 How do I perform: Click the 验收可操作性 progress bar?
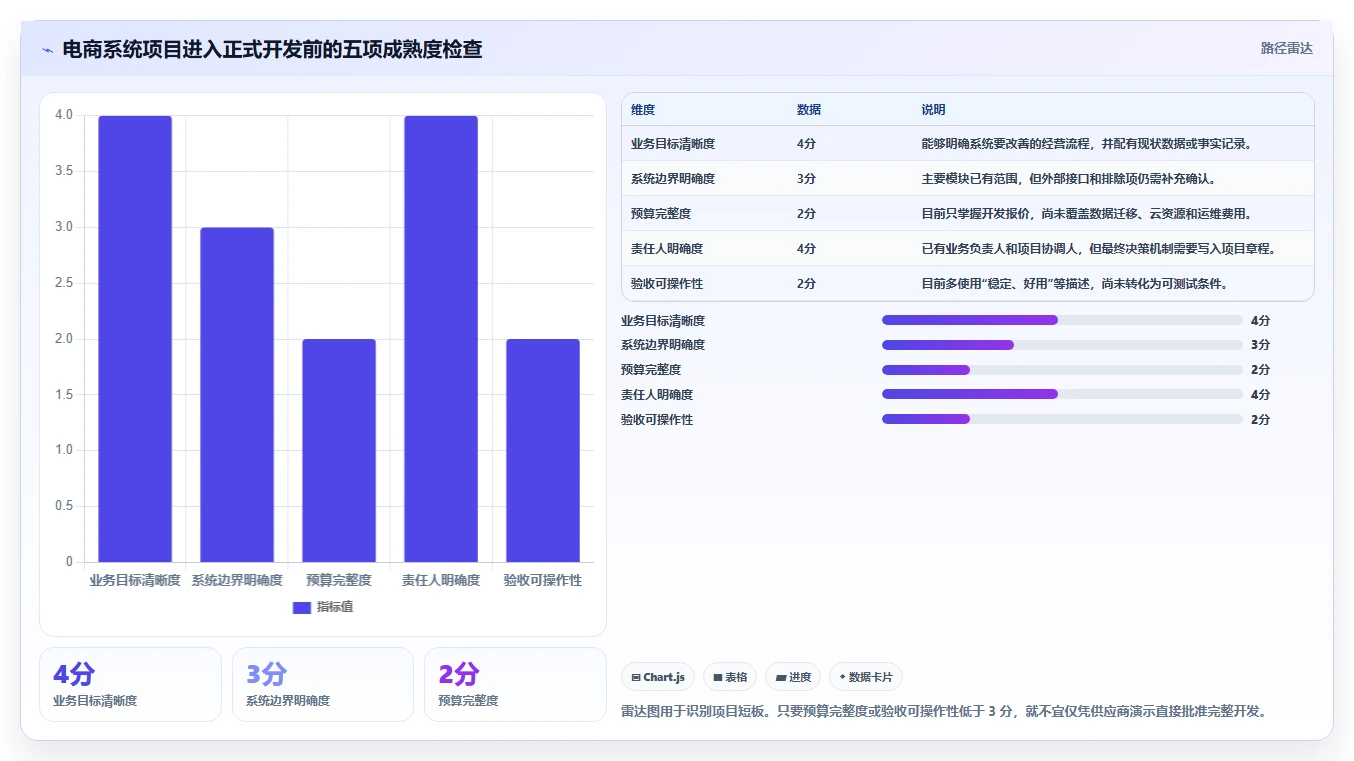1062,419
